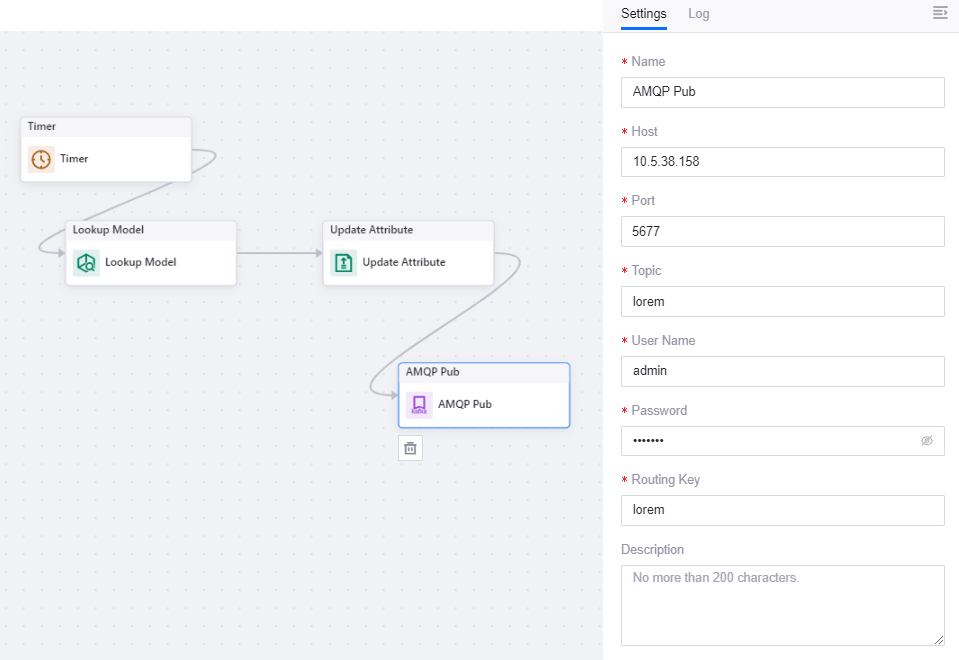Select the Topic input field
The height and width of the screenshot is (660, 959).
coord(782,301)
